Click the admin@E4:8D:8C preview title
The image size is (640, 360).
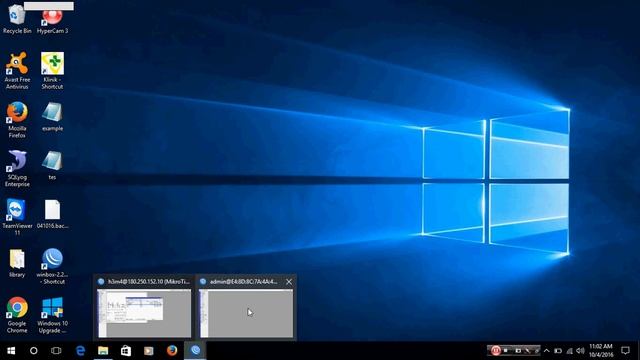point(243,282)
